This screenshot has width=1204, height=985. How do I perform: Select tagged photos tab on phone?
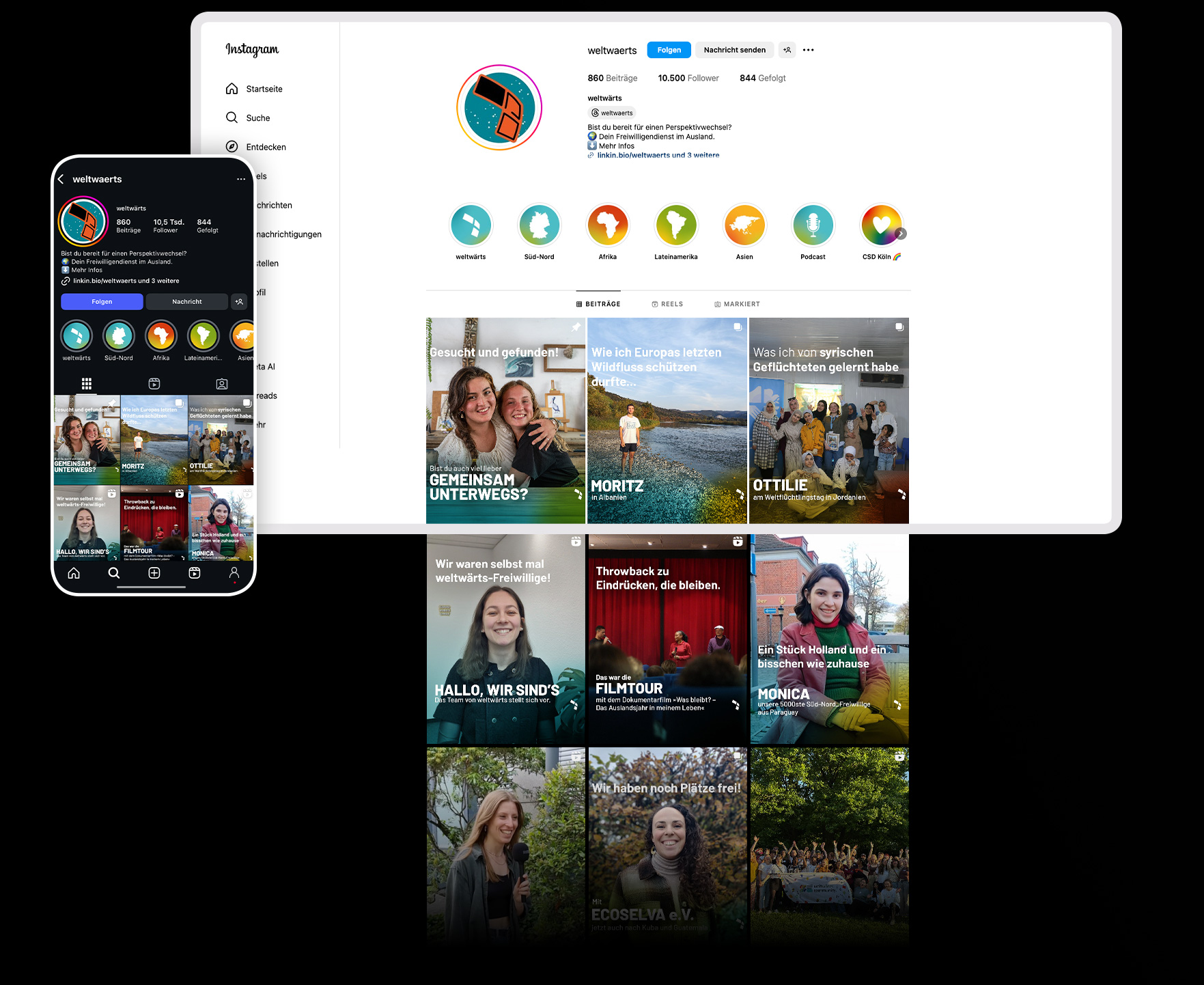(222, 384)
